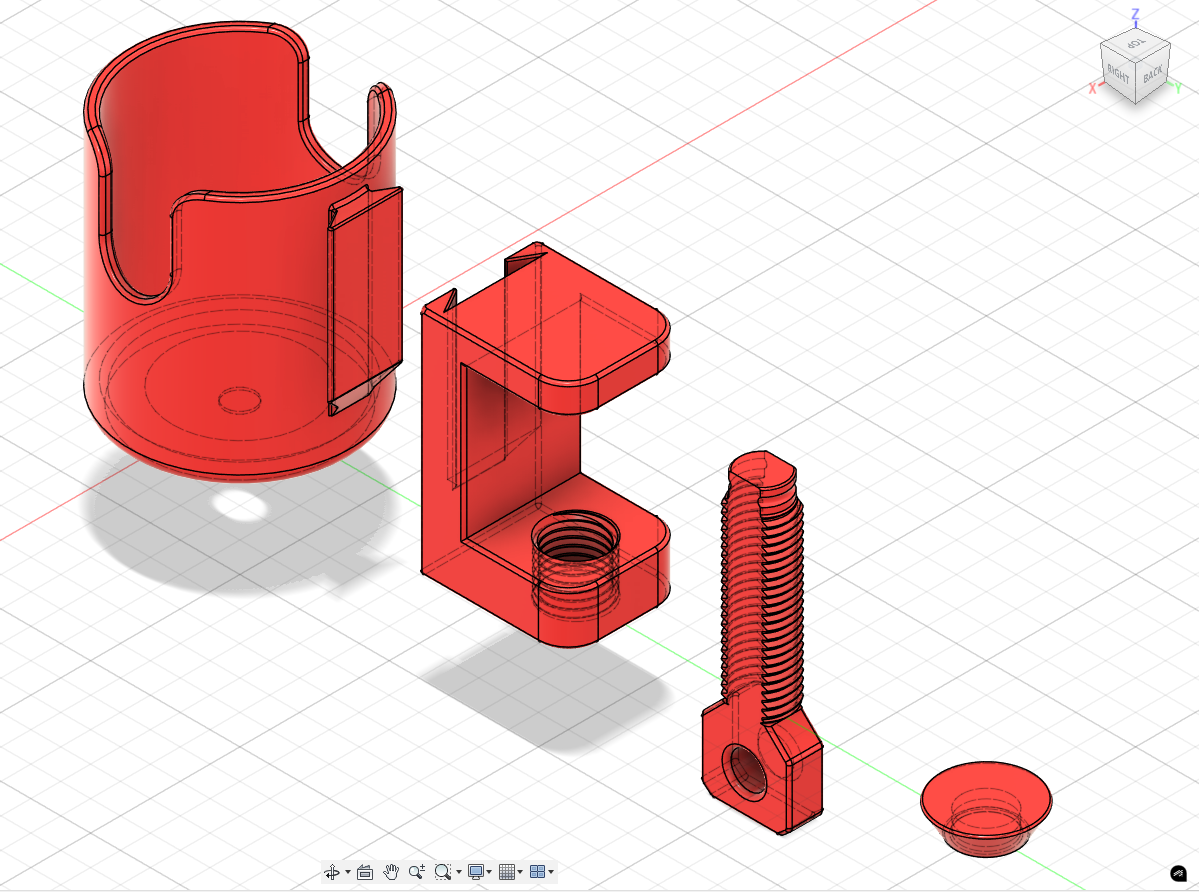The height and width of the screenshot is (892, 1199).
Task: Open the Zoom options dropdown arrow
Action: point(459,872)
